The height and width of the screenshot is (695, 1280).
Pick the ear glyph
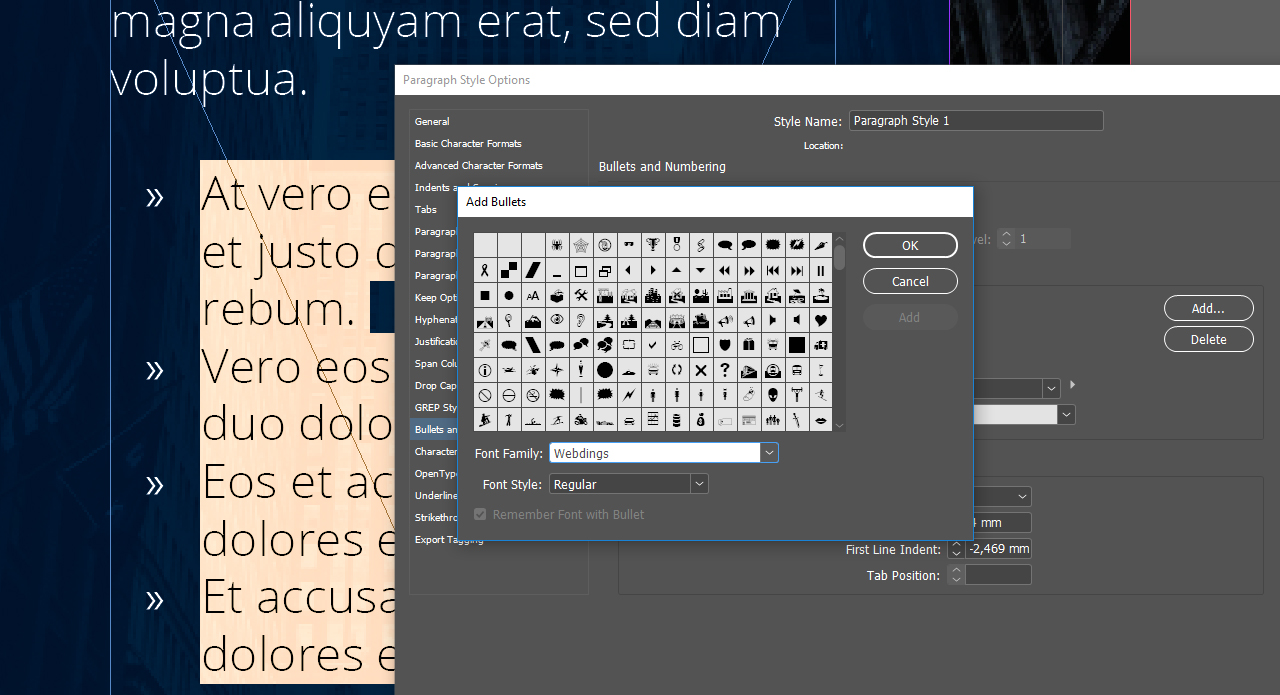581,320
